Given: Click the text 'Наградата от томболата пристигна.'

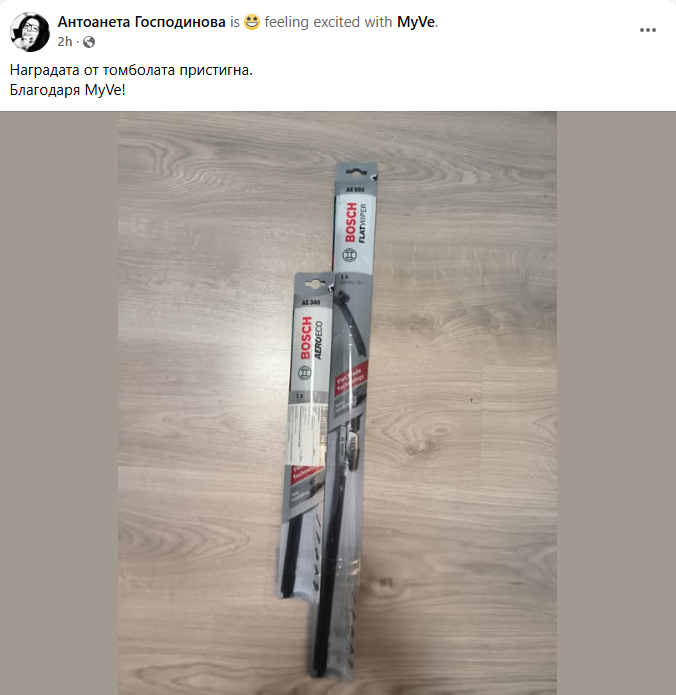Looking at the screenshot, I should (x=131, y=70).
